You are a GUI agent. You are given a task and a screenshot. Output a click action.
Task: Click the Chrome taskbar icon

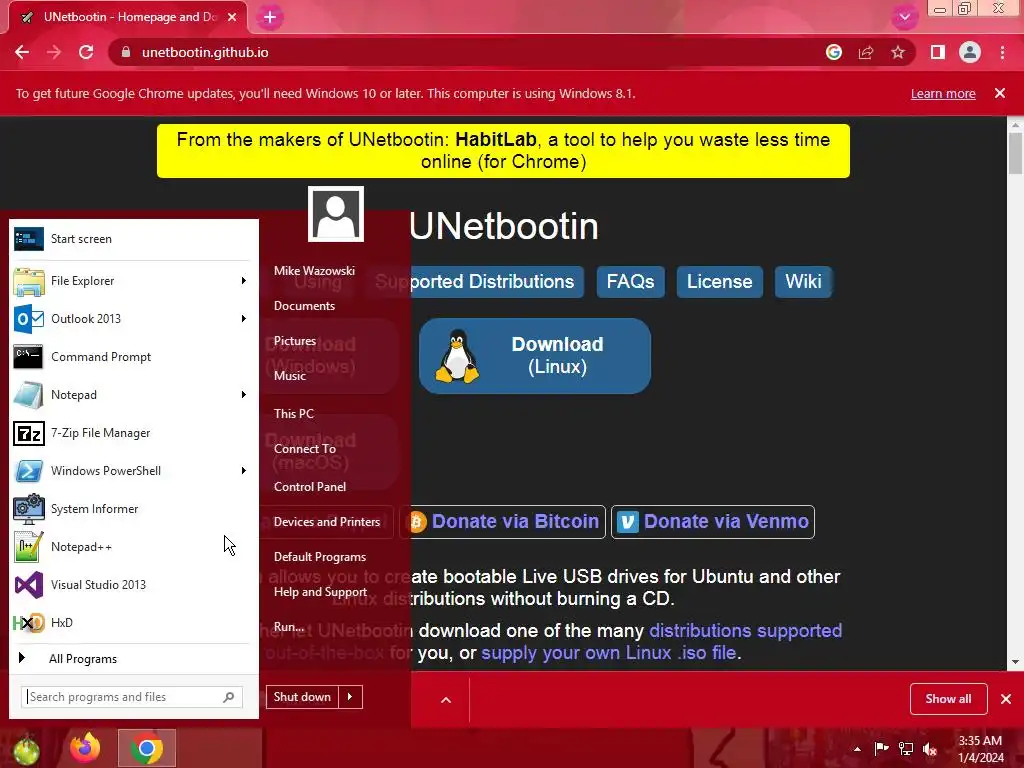point(147,748)
